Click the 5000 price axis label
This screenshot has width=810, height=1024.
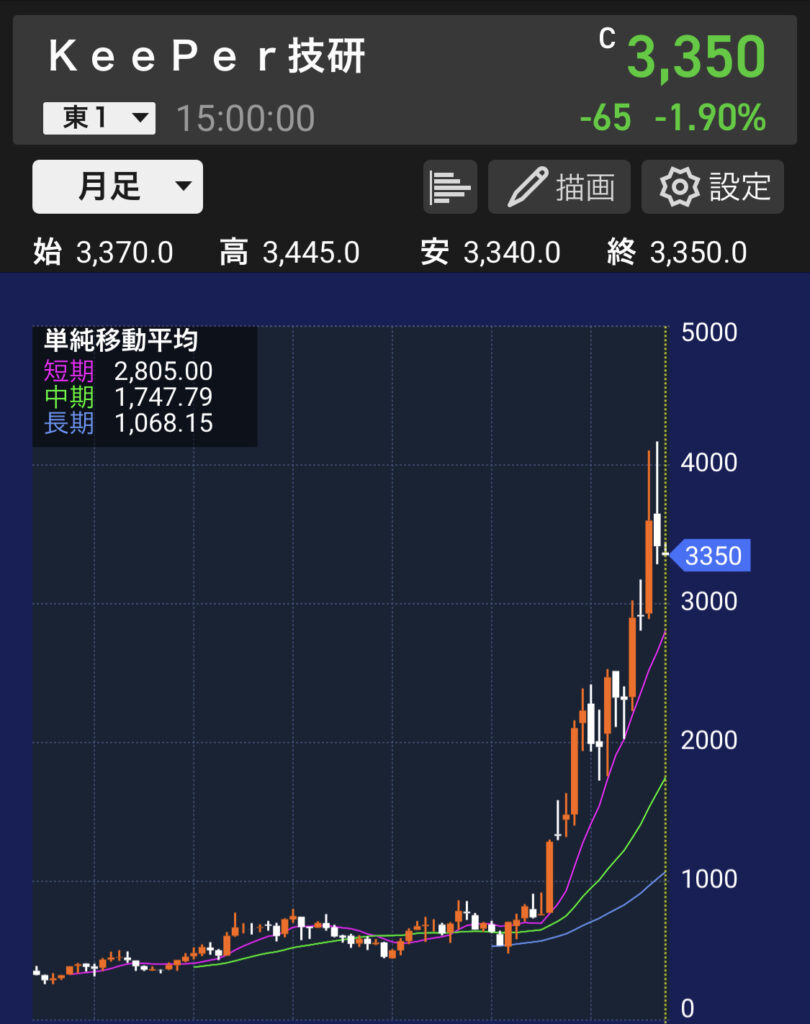tap(709, 332)
